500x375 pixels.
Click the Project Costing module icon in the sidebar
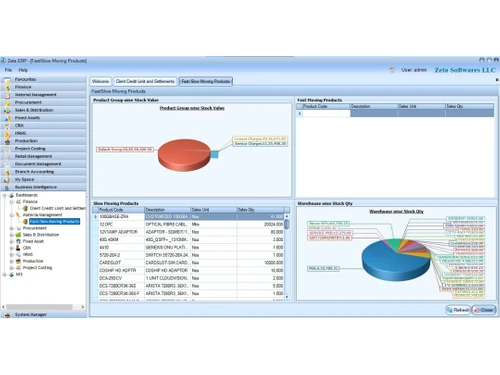7,149
